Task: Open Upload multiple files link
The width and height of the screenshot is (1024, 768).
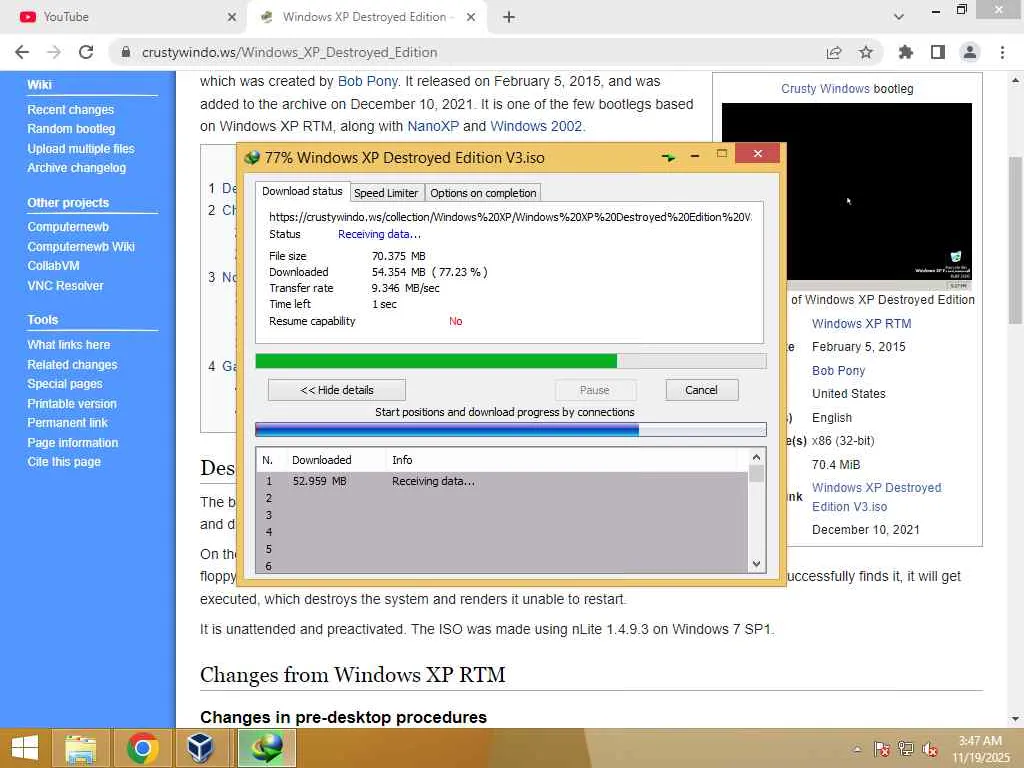Action: [x=81, y=148]
